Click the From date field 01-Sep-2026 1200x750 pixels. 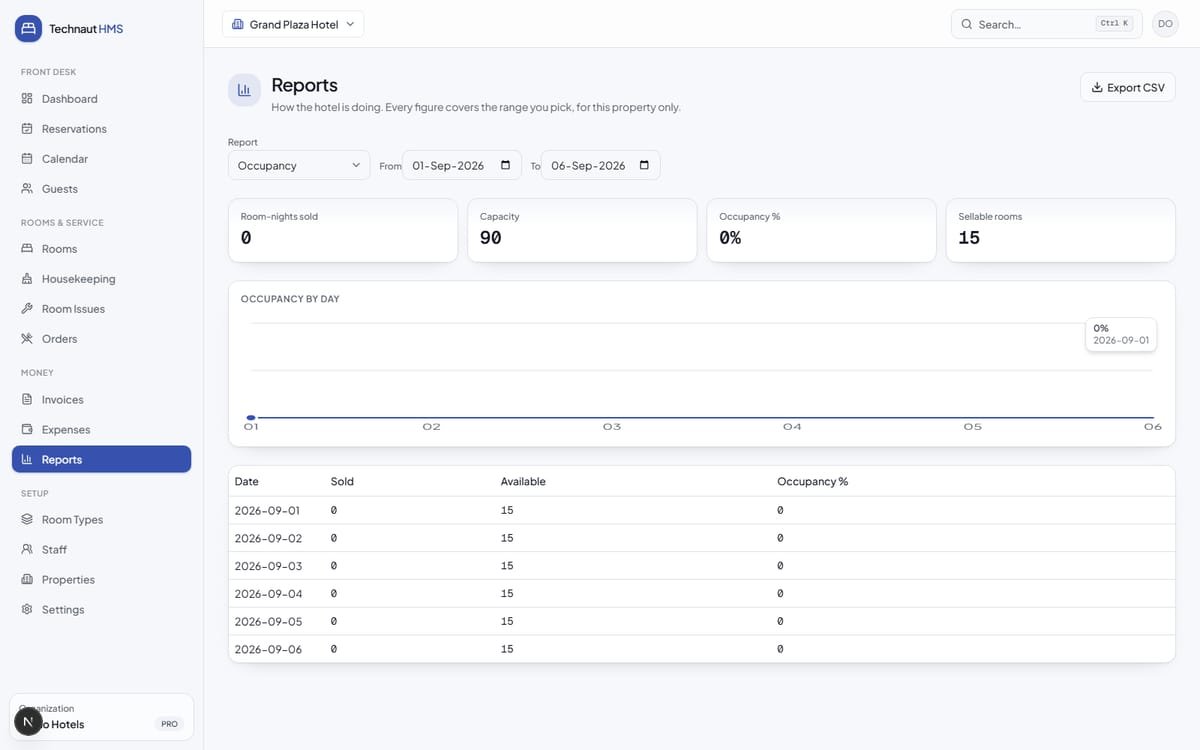pyautogui.click(x=462, y=166)
